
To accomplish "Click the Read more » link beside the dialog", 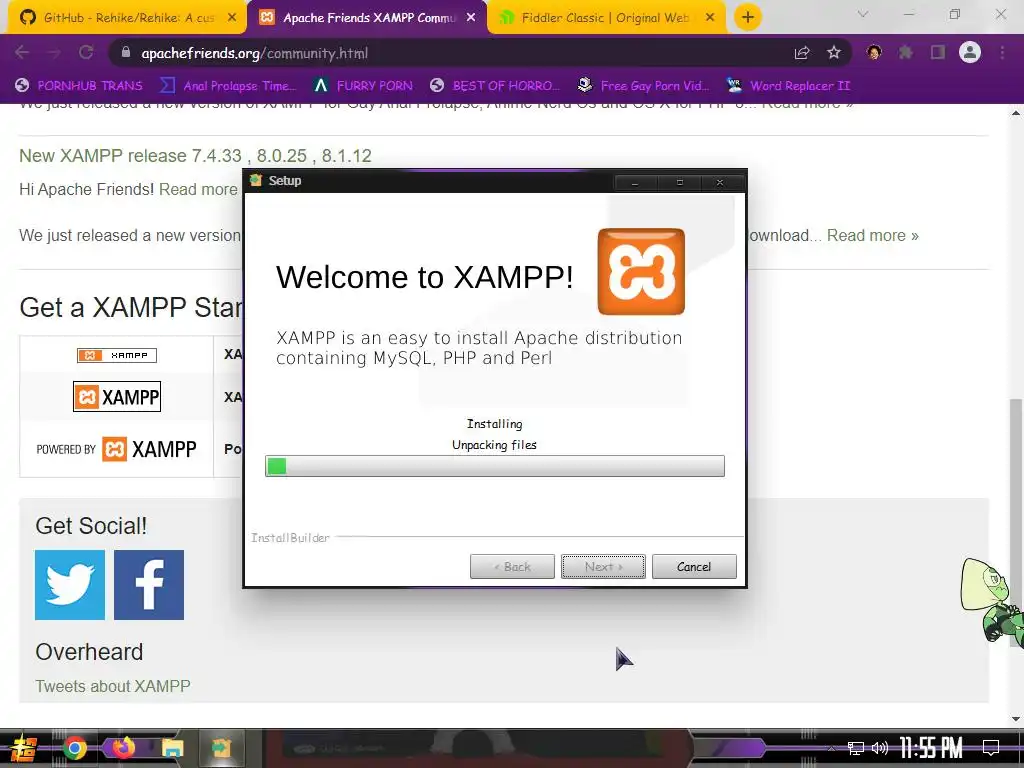I will [872, 235].
